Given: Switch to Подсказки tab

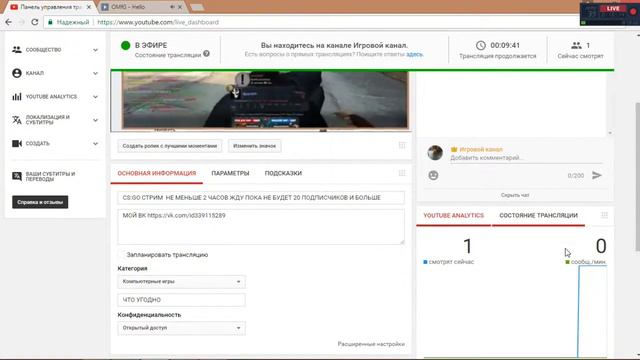Looking at the screenshot, I should (x=283, y=173).
